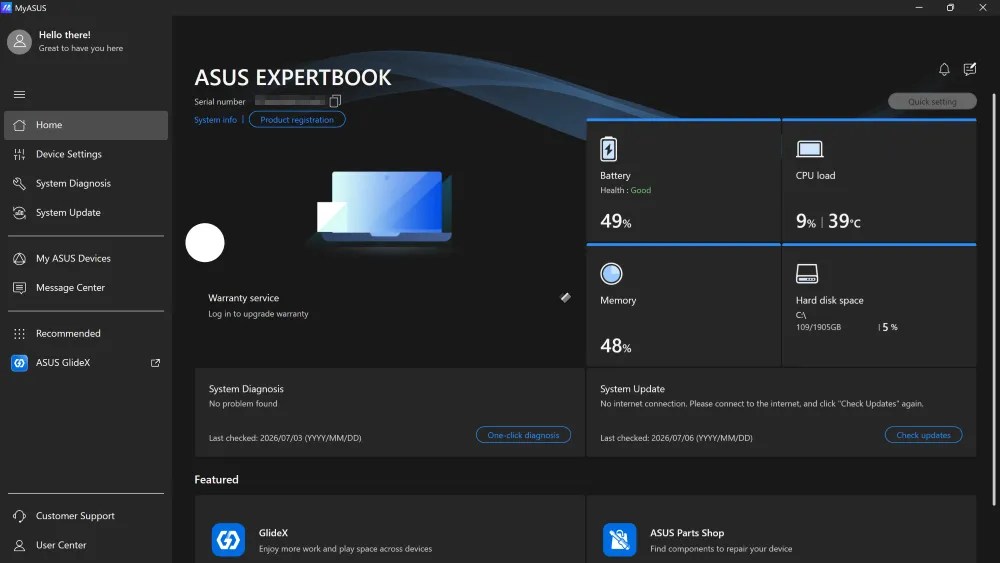
Task: Open My ASUS Devices
Action: [86, 258]
